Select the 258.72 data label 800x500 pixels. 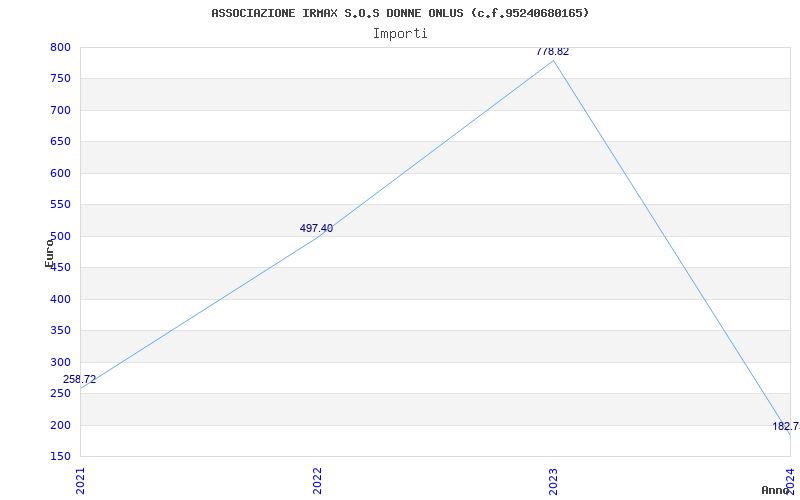[79, 380]
